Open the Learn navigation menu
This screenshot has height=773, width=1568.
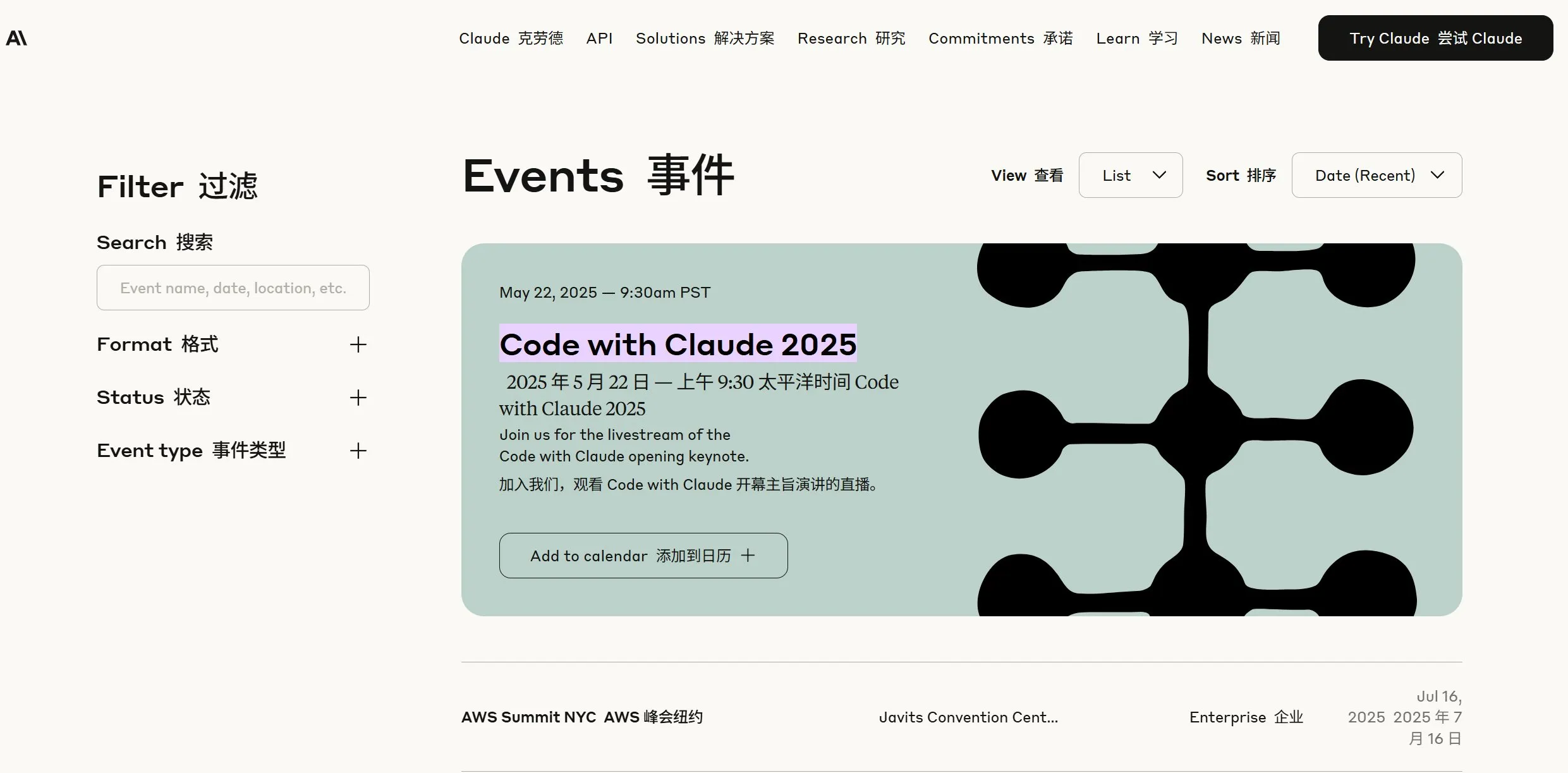(x=1137, y=39)
